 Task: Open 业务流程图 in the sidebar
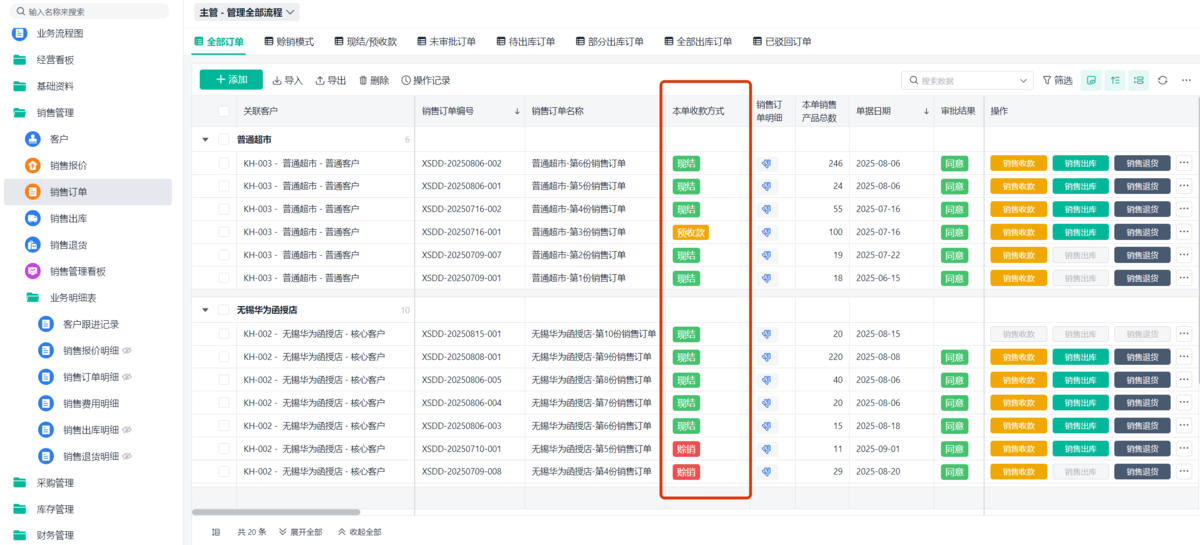[59, 33]
